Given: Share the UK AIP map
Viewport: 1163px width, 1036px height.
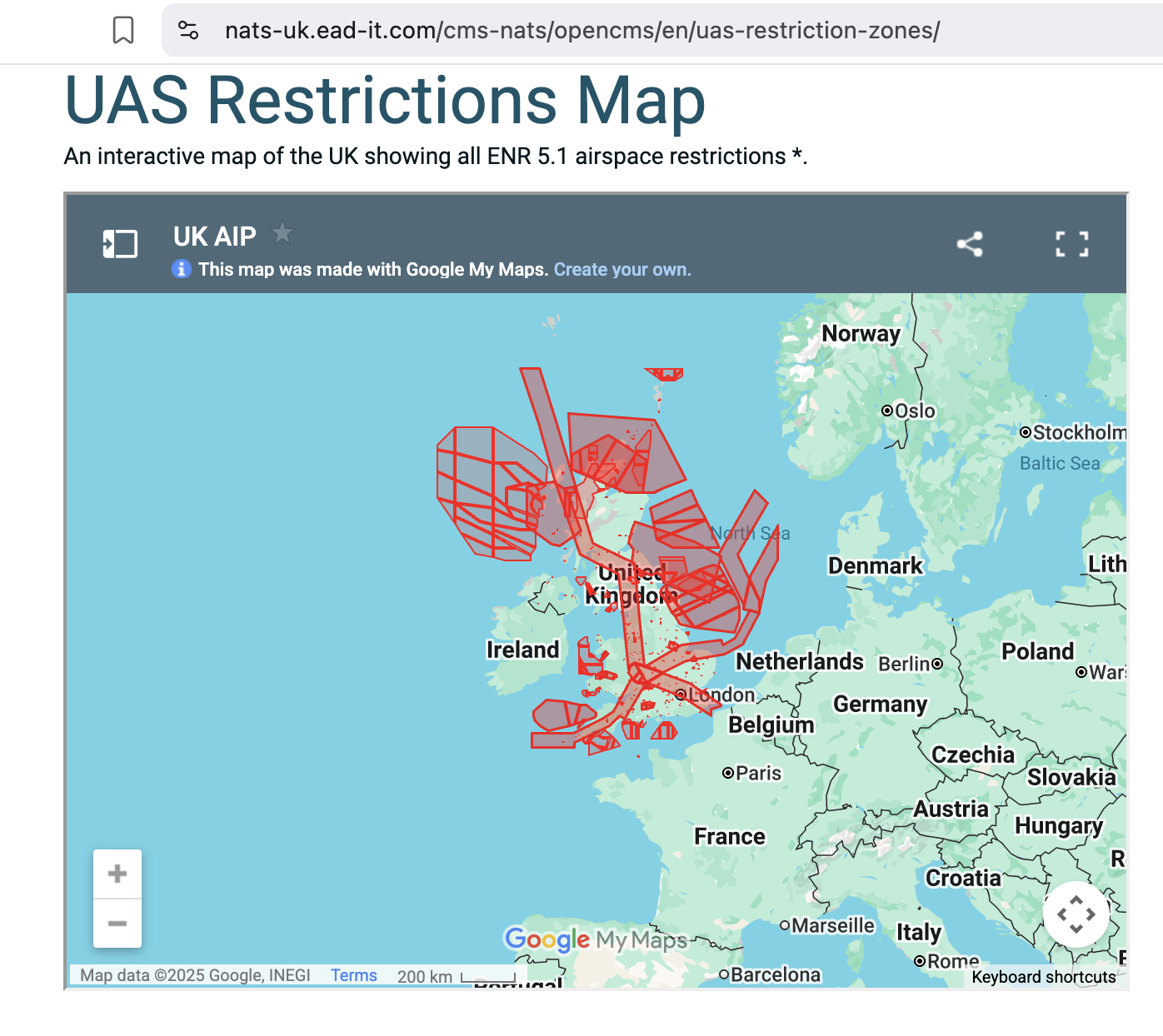Looking at the screenshot, I should point(970,244).
